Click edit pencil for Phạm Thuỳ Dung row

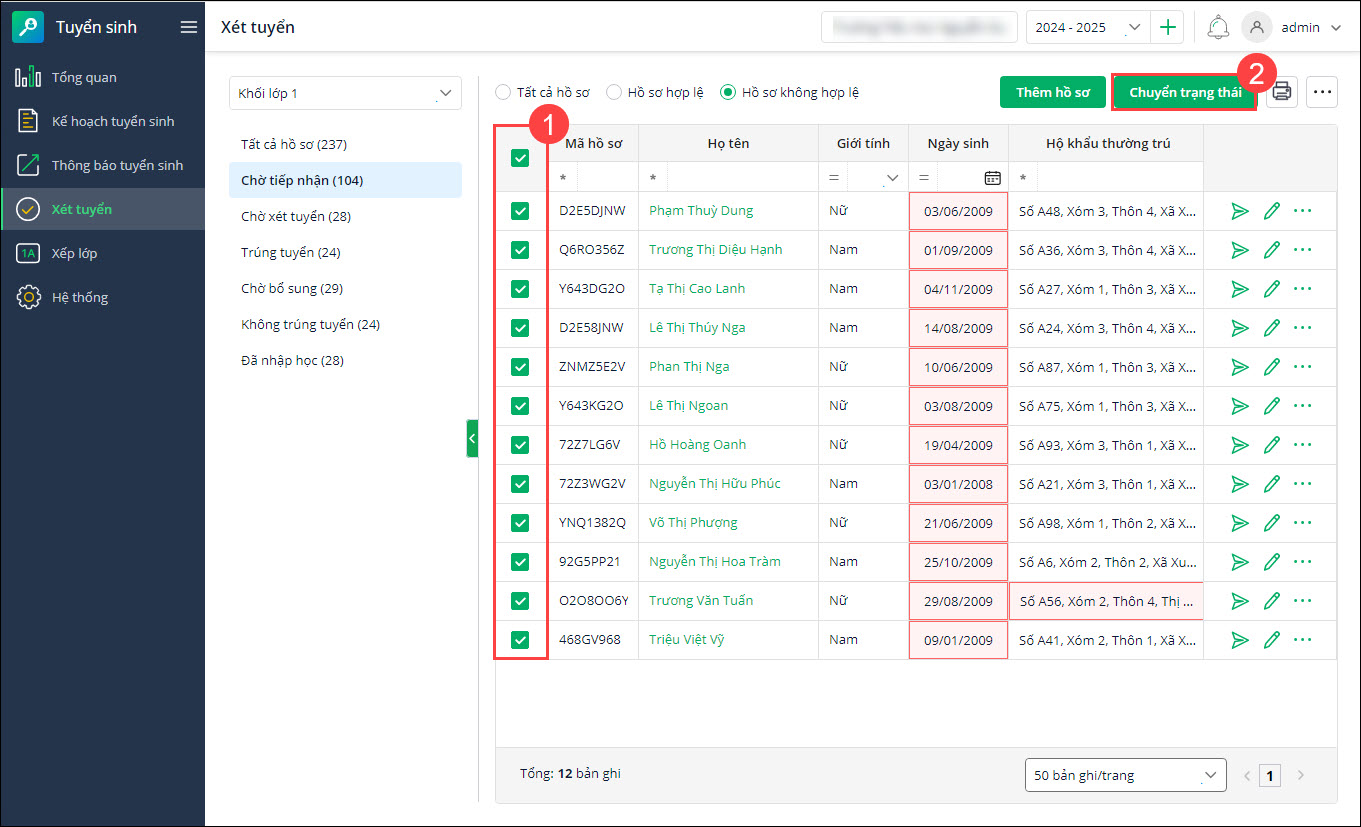(1272, 211)
